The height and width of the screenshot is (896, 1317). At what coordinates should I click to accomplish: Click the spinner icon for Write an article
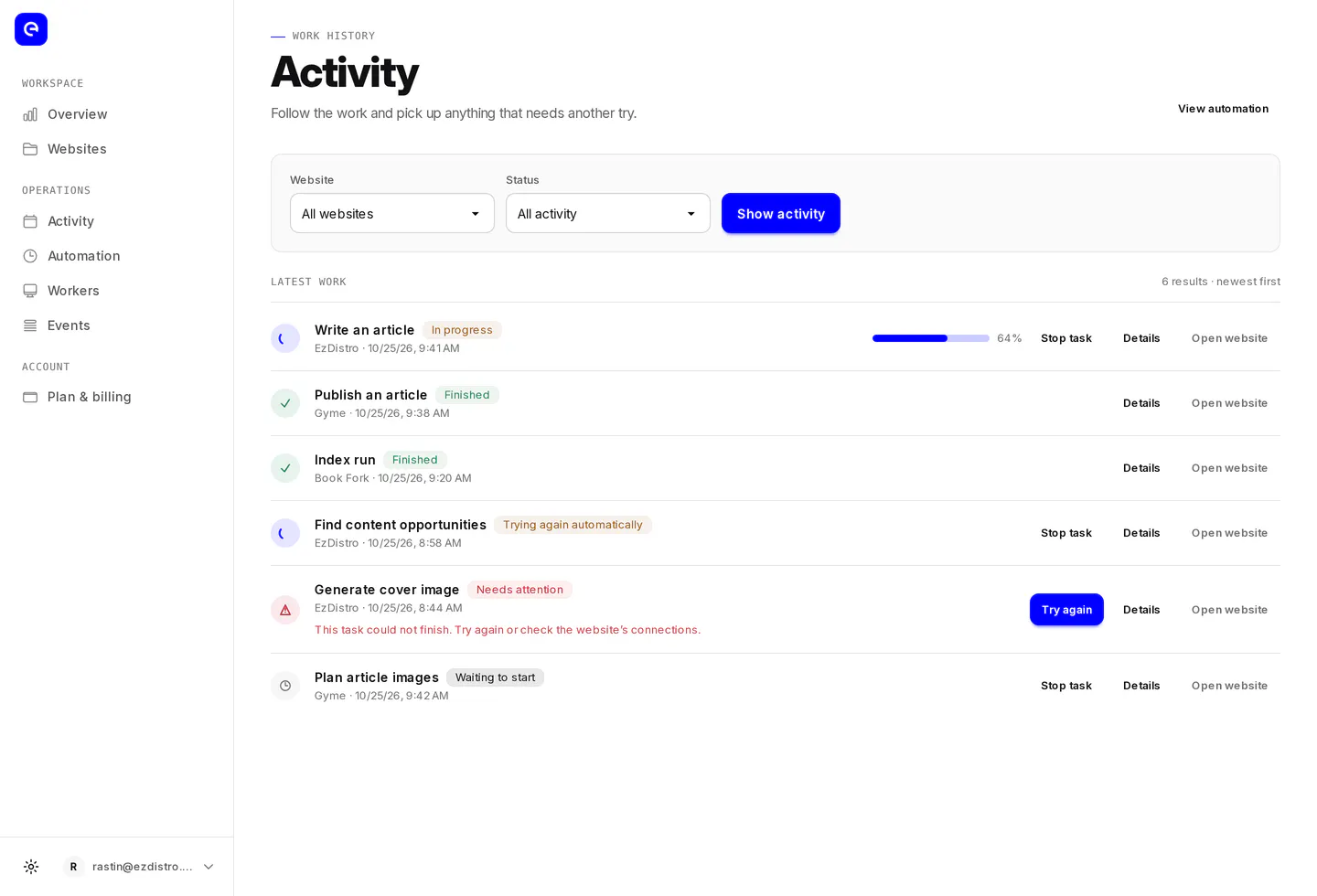point(285,338)
